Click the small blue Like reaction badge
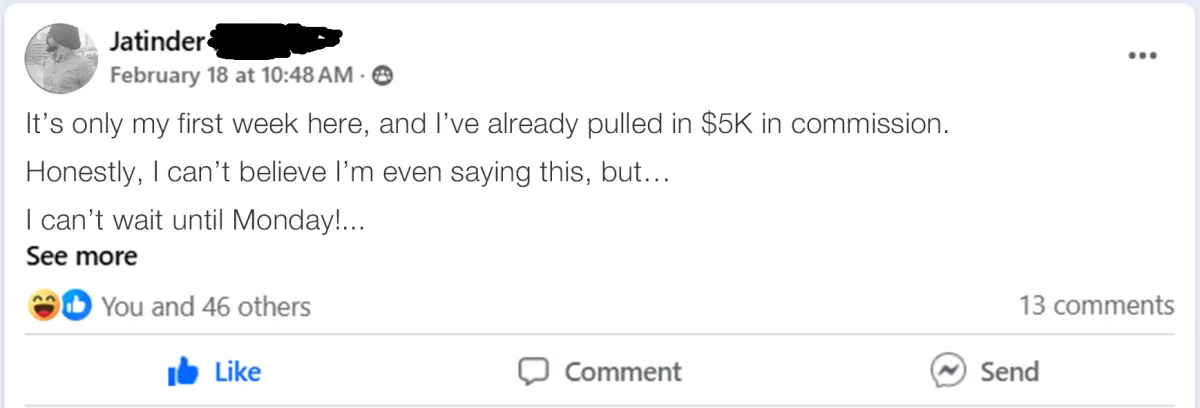This screenshot has height=408, width=1200. click(x=75, y=306)
